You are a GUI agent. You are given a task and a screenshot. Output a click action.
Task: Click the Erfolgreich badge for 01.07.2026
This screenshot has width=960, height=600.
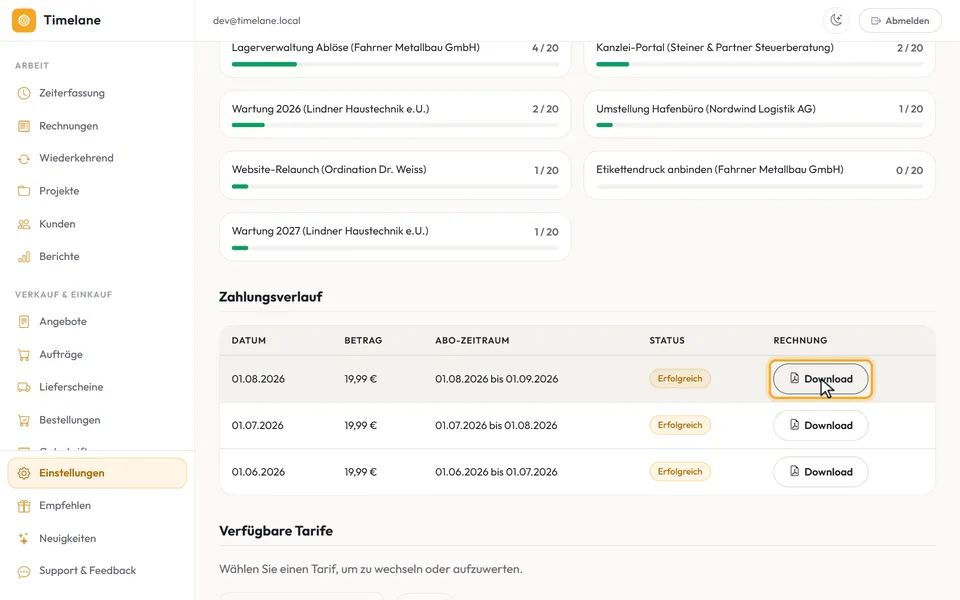click(x=680, y=426)
